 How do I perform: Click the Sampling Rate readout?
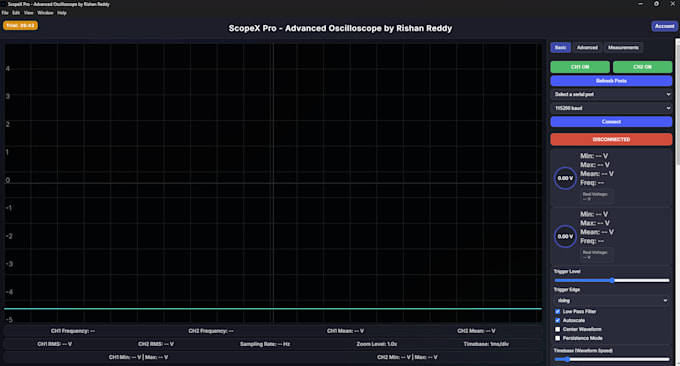point(265,344)
